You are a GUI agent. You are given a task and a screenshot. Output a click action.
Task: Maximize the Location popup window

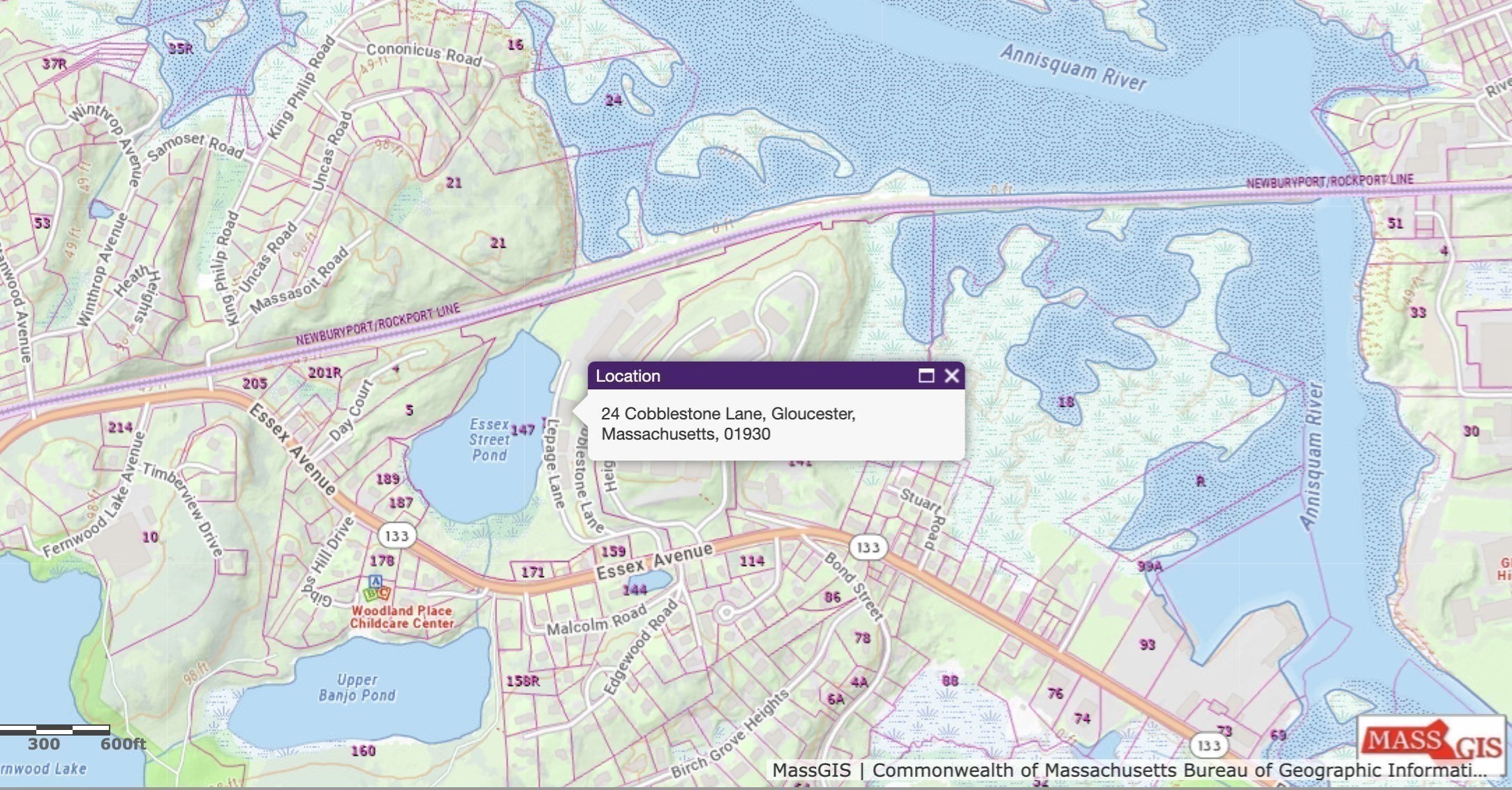[926, 376]
